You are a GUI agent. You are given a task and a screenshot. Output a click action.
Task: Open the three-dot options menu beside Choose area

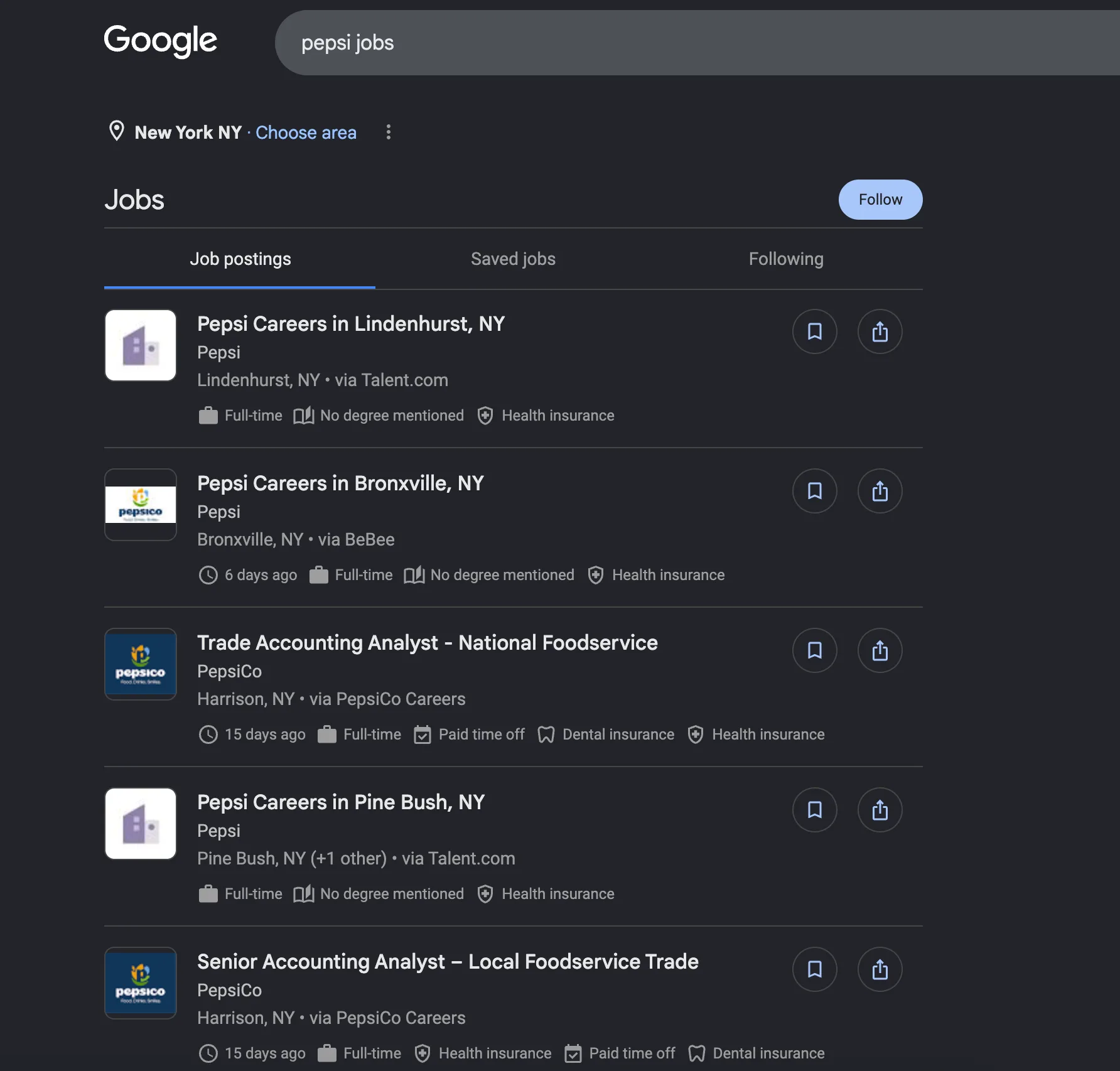[389, 132]
